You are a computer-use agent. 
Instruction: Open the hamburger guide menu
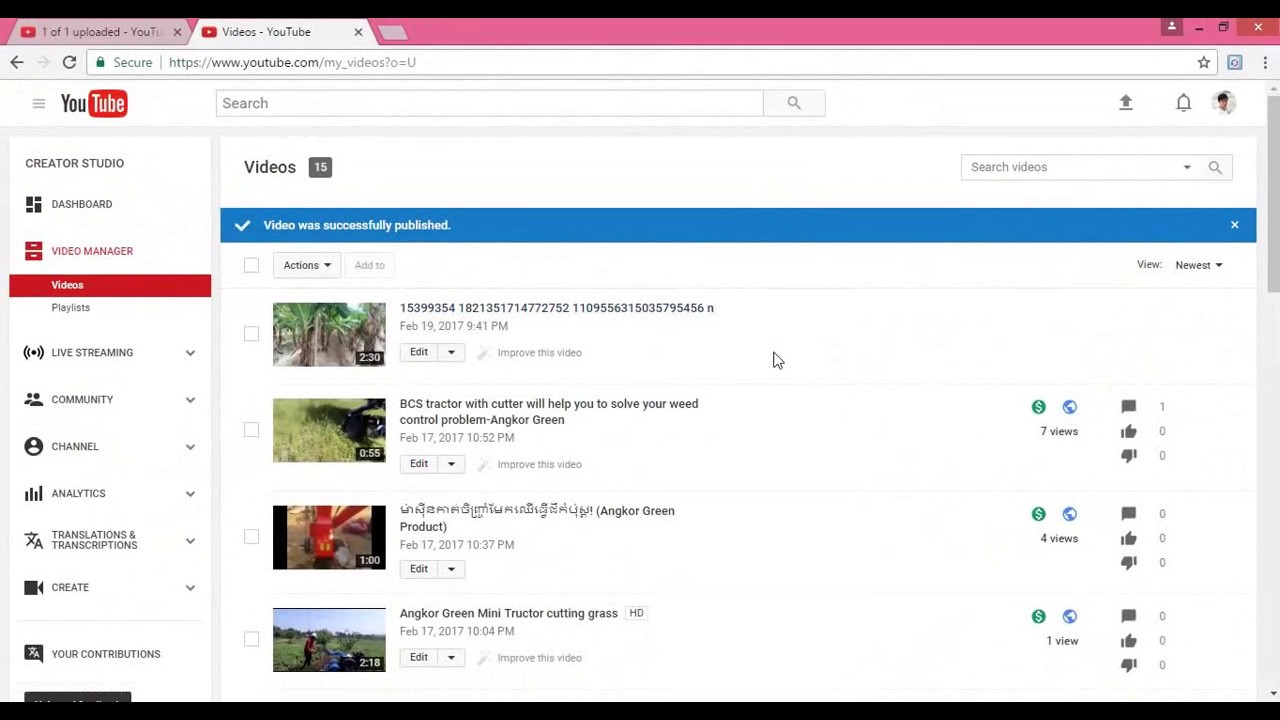click(38, 103)
